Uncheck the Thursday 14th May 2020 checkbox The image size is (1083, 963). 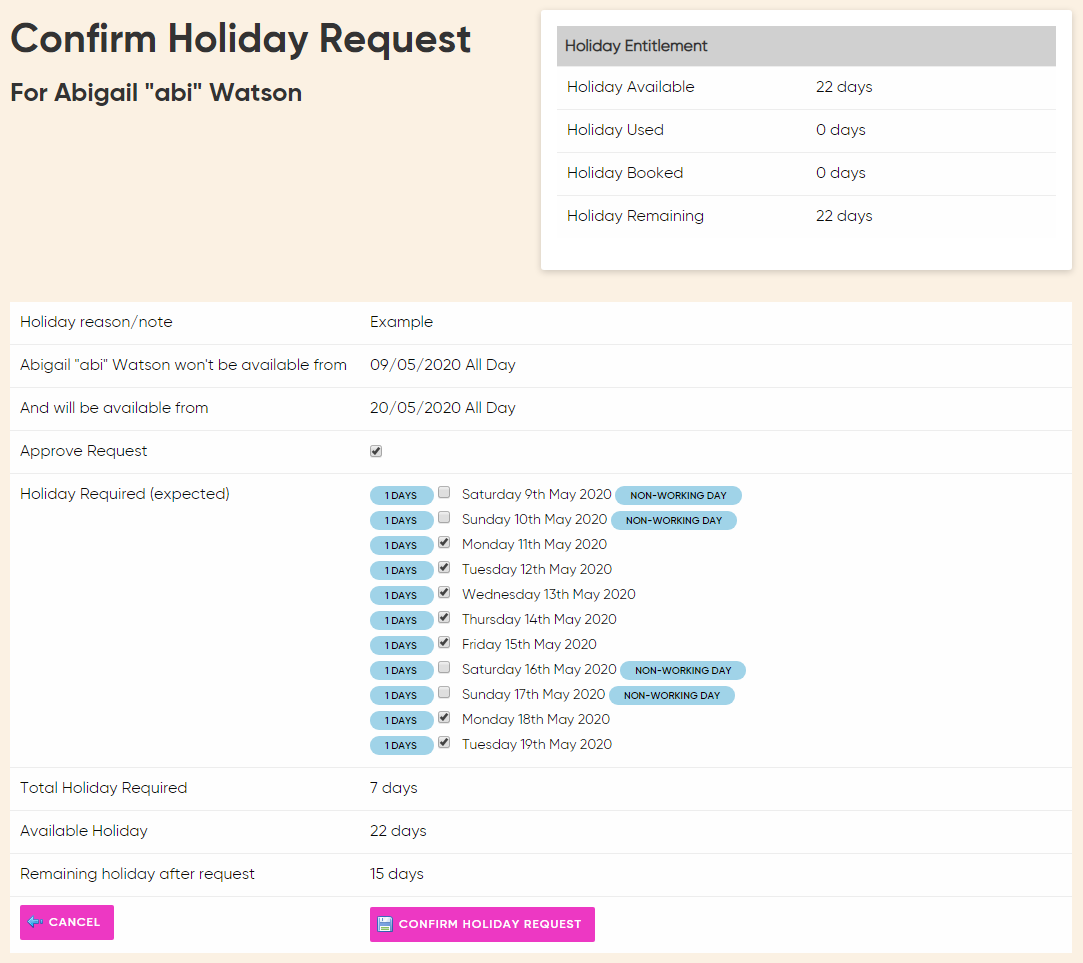(444, 617)
